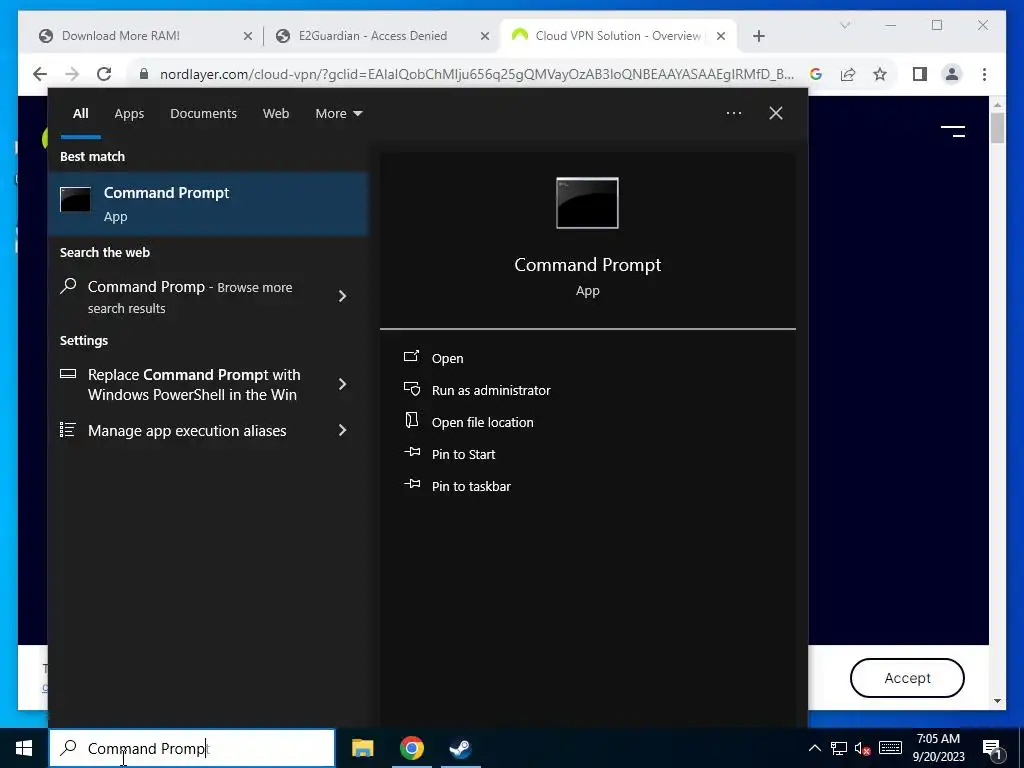Go forward in Chrome
Screen dimensions: 1024x768
point(72,74)
